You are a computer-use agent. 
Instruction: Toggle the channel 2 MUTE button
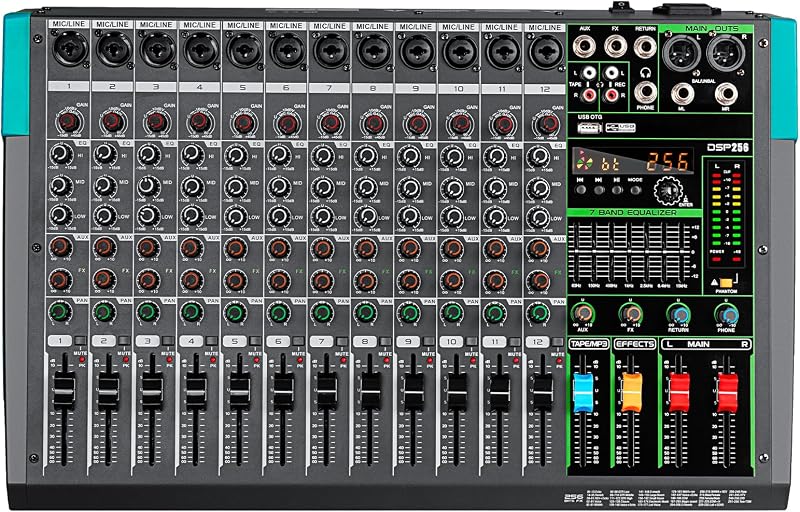click(x=124, y=341)
